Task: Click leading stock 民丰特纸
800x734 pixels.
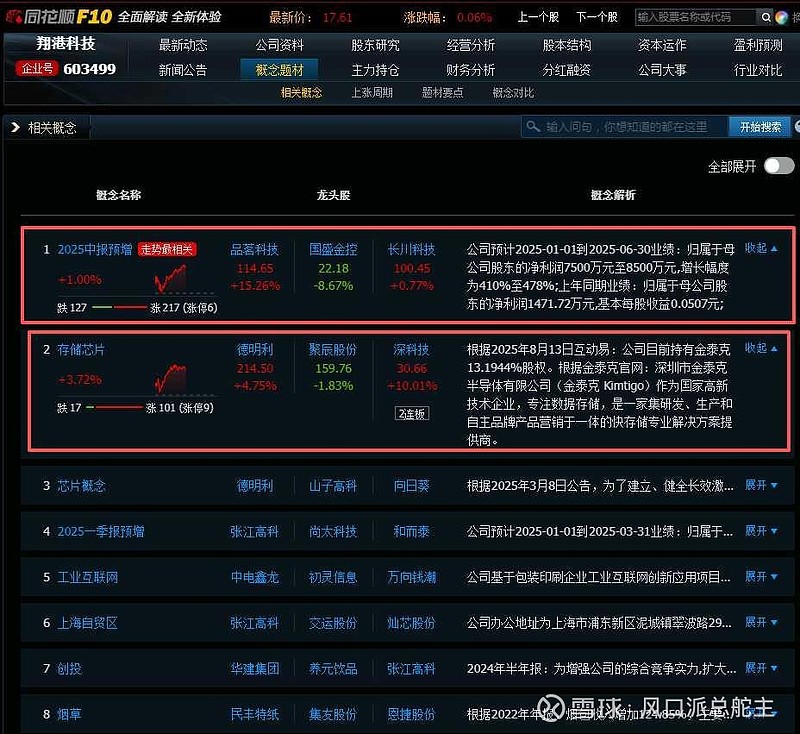Action: 255,714
